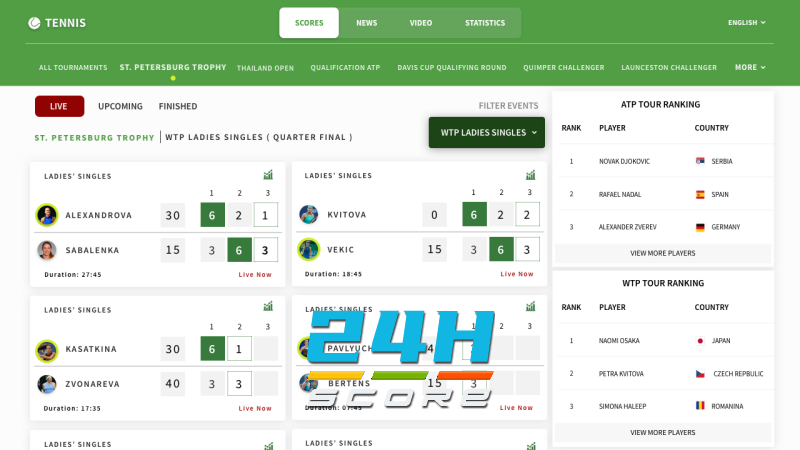Open statistics chart icon for Kasatkina match
The image size is (800, 450).
coord(268,306)
